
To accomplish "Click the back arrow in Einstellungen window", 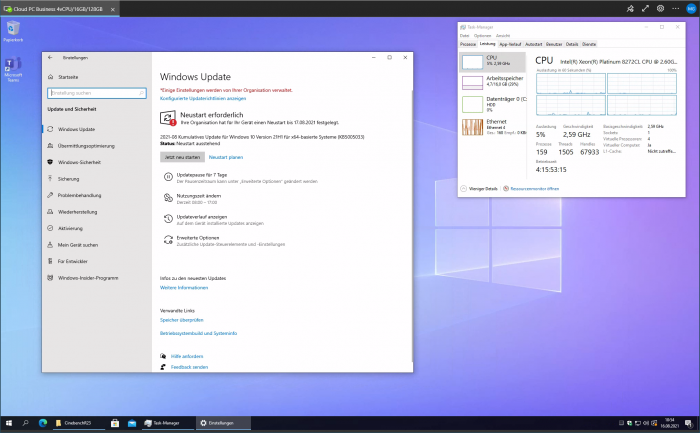I will (x=50, y=57).
